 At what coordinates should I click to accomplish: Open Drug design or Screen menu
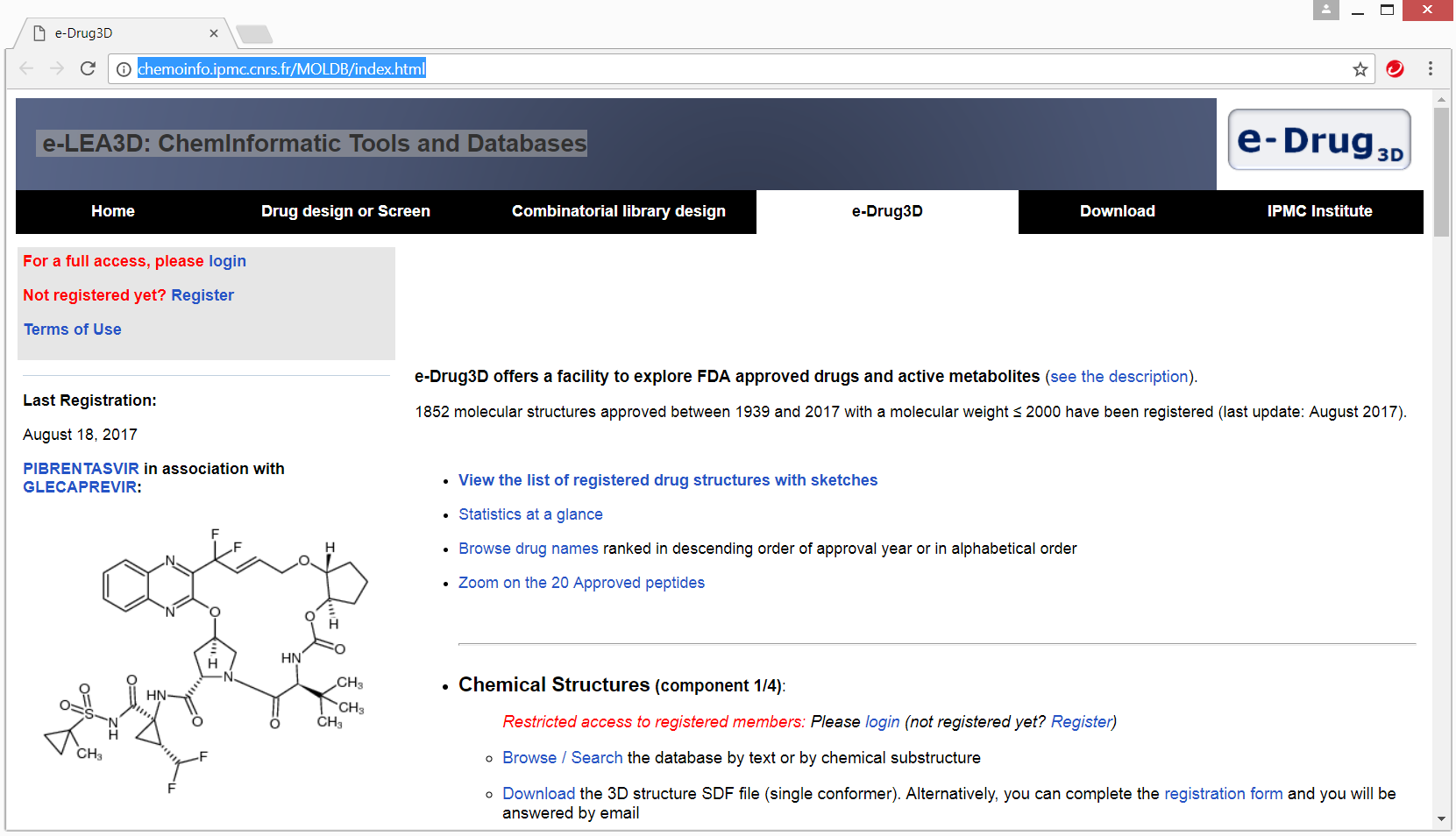click(x=345, y=211)
